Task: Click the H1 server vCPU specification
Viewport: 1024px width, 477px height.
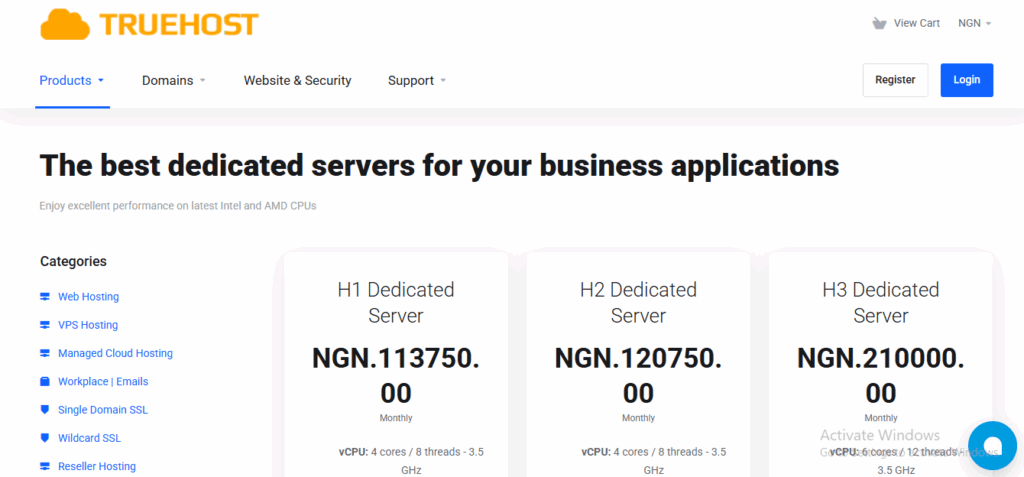Action: click(x=411, y=461)
